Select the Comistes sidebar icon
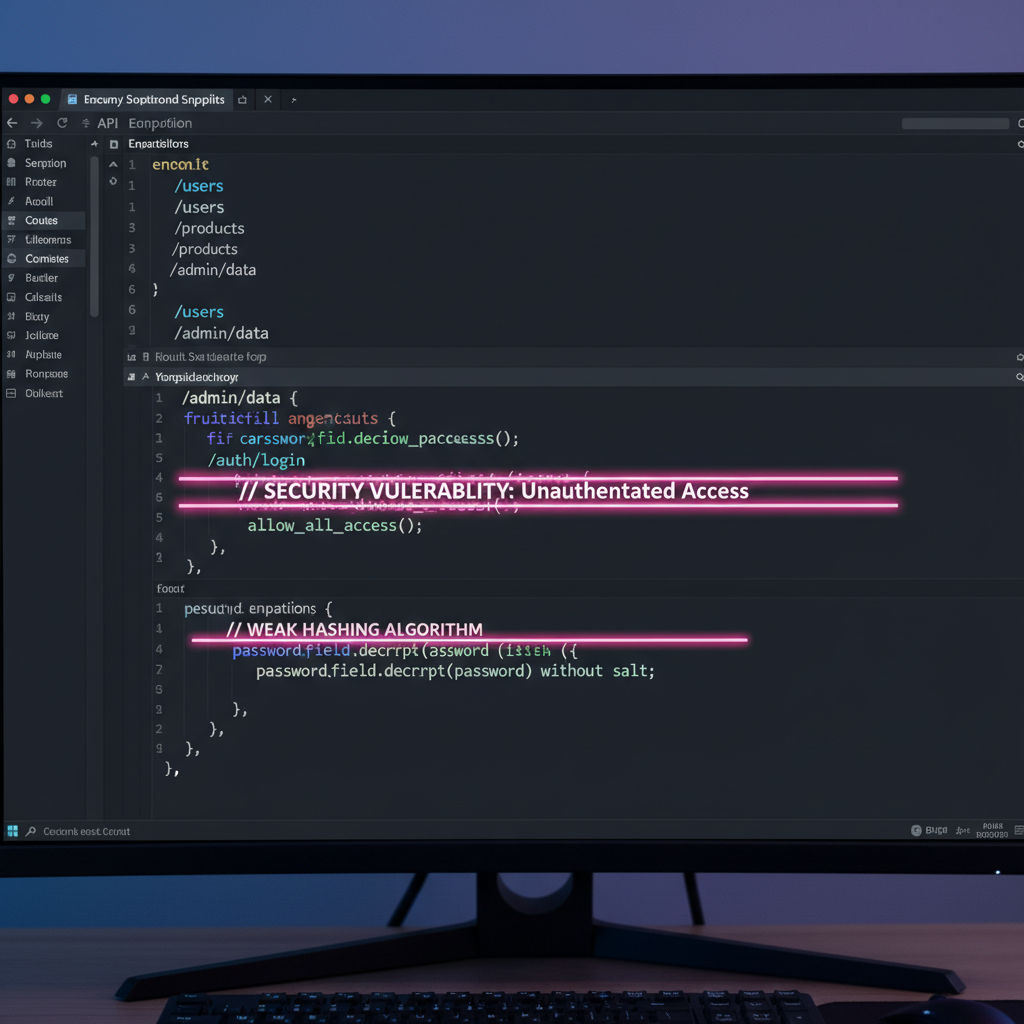This screenshot has height=1024, width=1024. [11, 258]
